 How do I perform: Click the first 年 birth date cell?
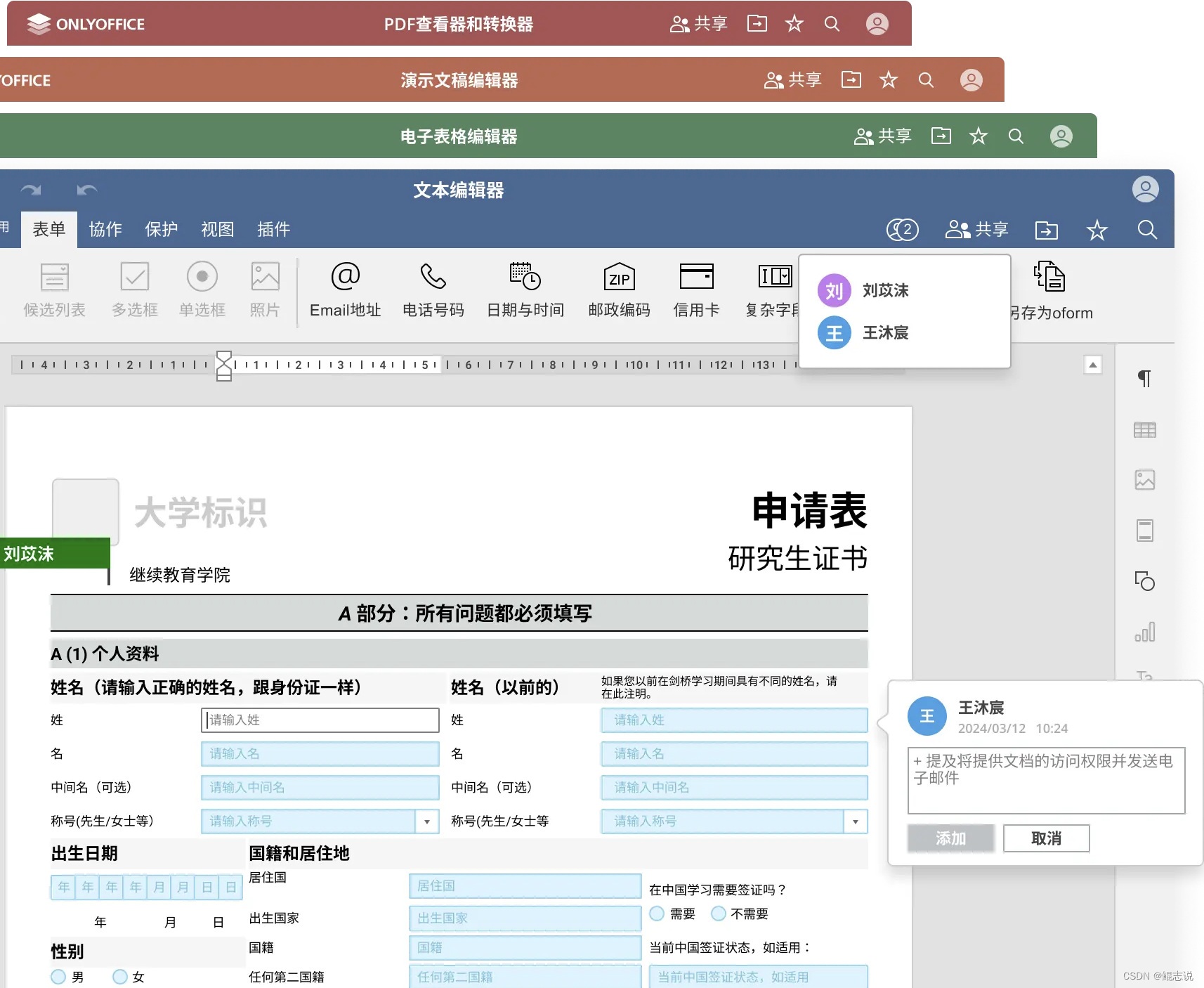[63, 888]
